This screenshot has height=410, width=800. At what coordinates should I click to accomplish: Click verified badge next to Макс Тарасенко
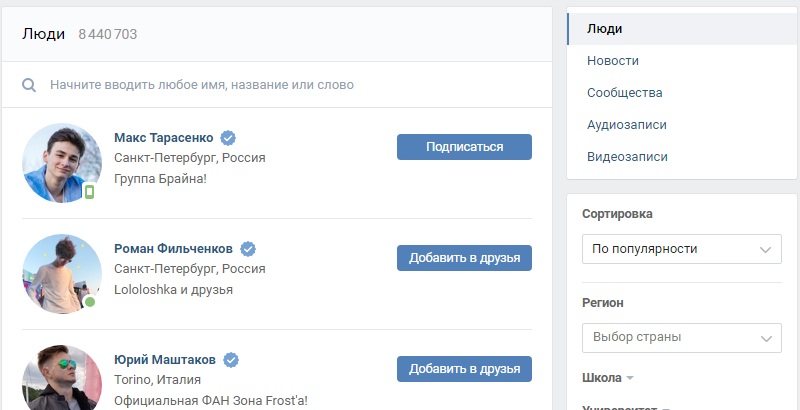(x=228, y=137)
